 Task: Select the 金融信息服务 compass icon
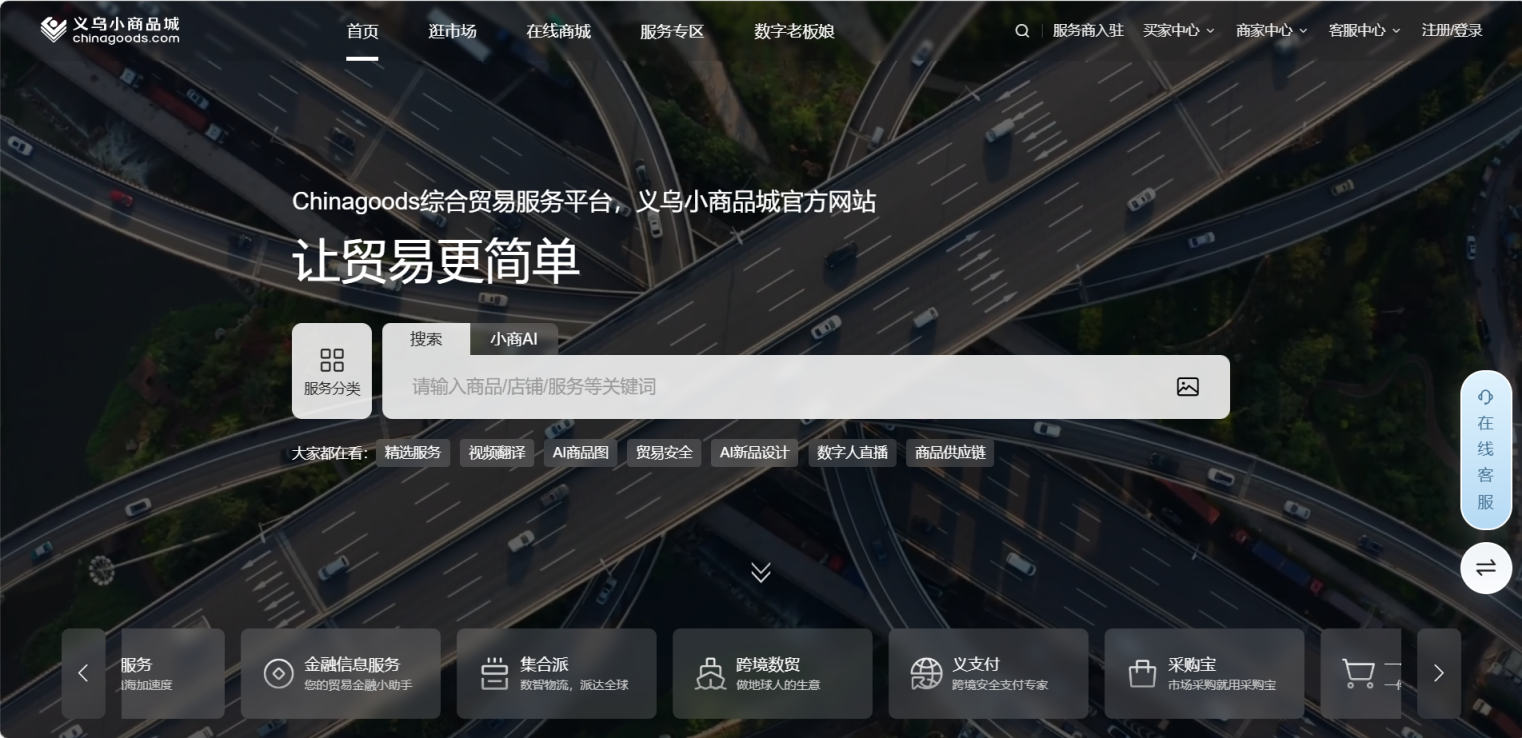click(x=278, y=673)
